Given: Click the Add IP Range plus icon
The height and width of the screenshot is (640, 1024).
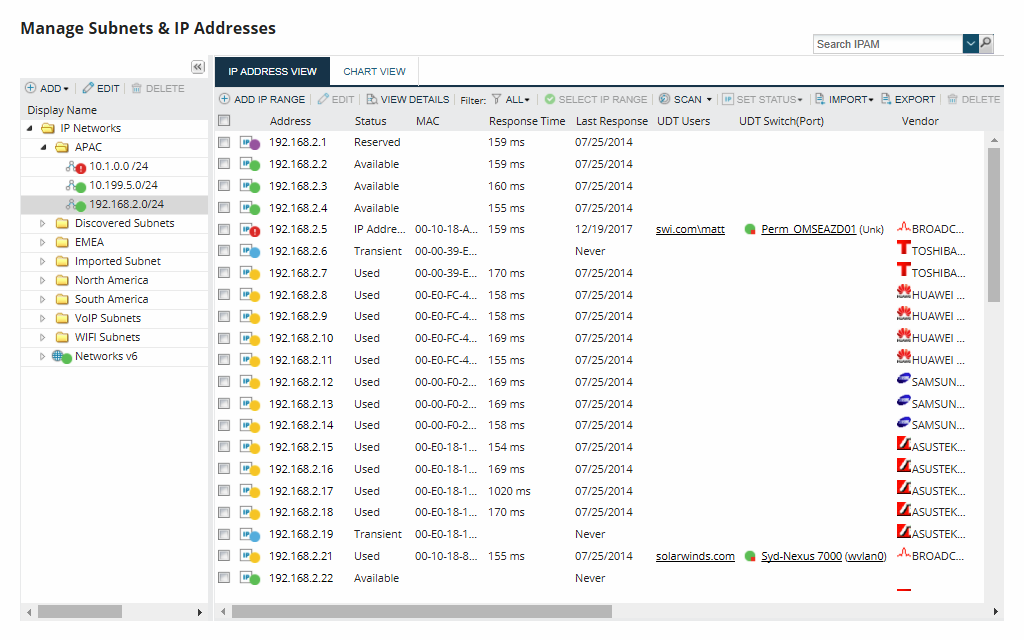Looking at the screenshot, I should (x=224, y=99).
